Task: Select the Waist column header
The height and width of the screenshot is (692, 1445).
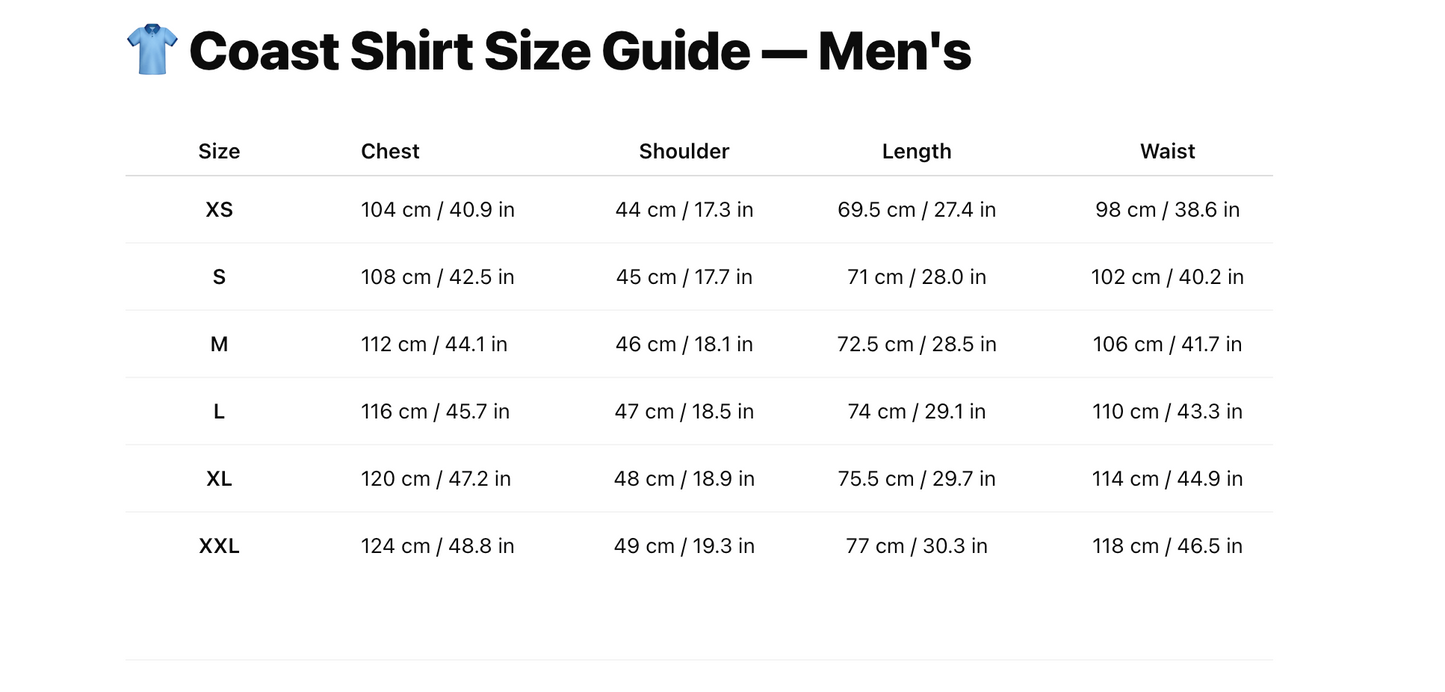Action: click(1167, 151)
